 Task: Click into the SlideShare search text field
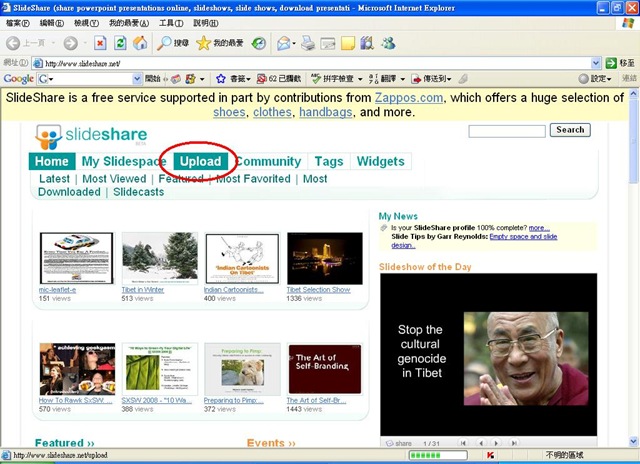click(507, 131)
